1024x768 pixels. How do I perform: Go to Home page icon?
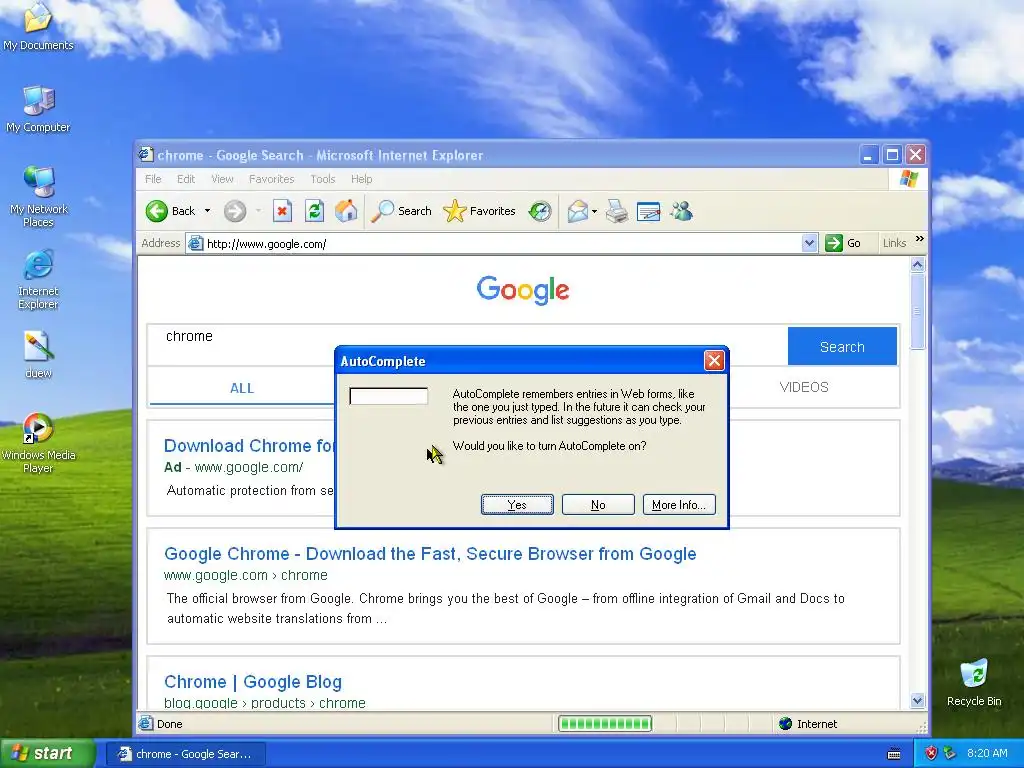(x=346, y=211)
